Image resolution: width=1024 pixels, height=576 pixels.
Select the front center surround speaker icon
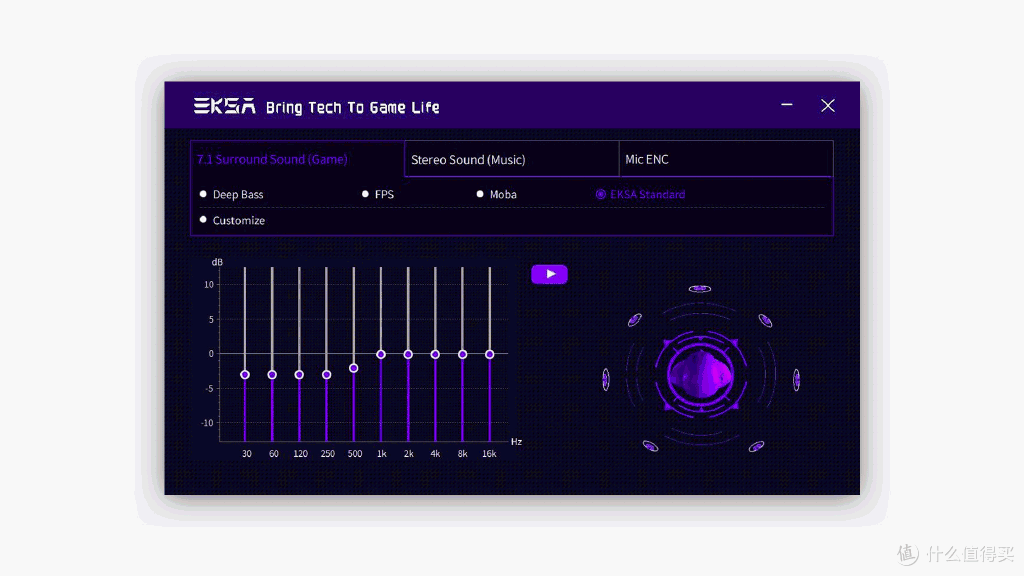(x=699, y=289)
